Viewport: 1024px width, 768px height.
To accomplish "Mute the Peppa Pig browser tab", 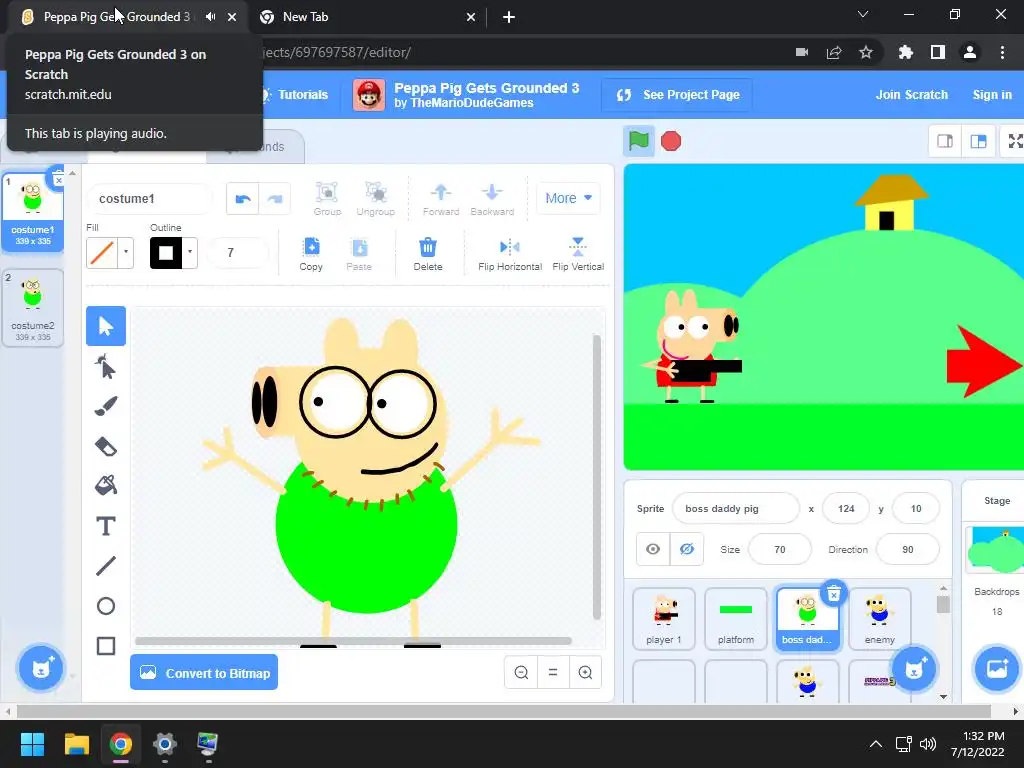I will coord(210,17).
